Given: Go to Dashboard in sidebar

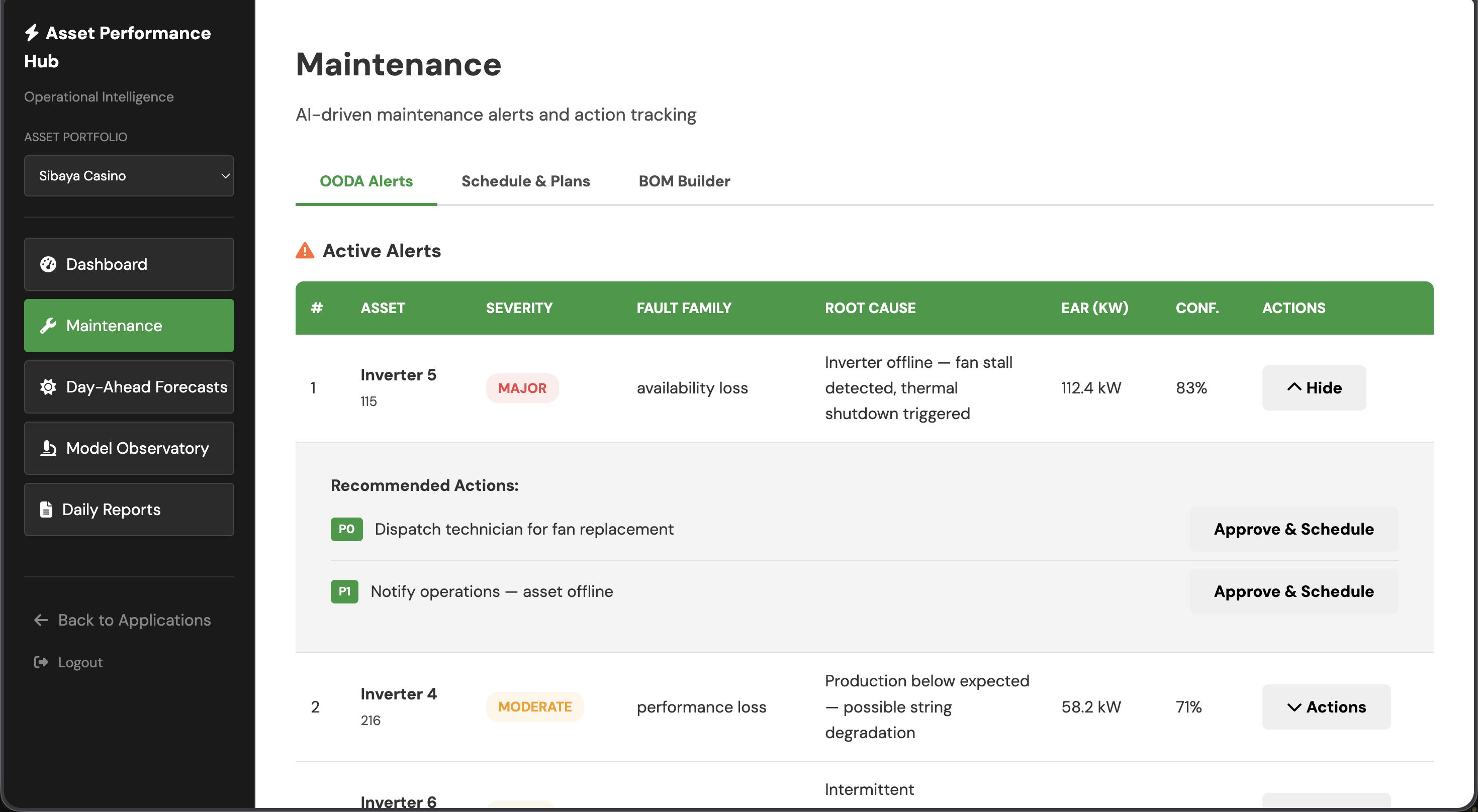Looking at the screenshot, I should (x=129, y=264).
